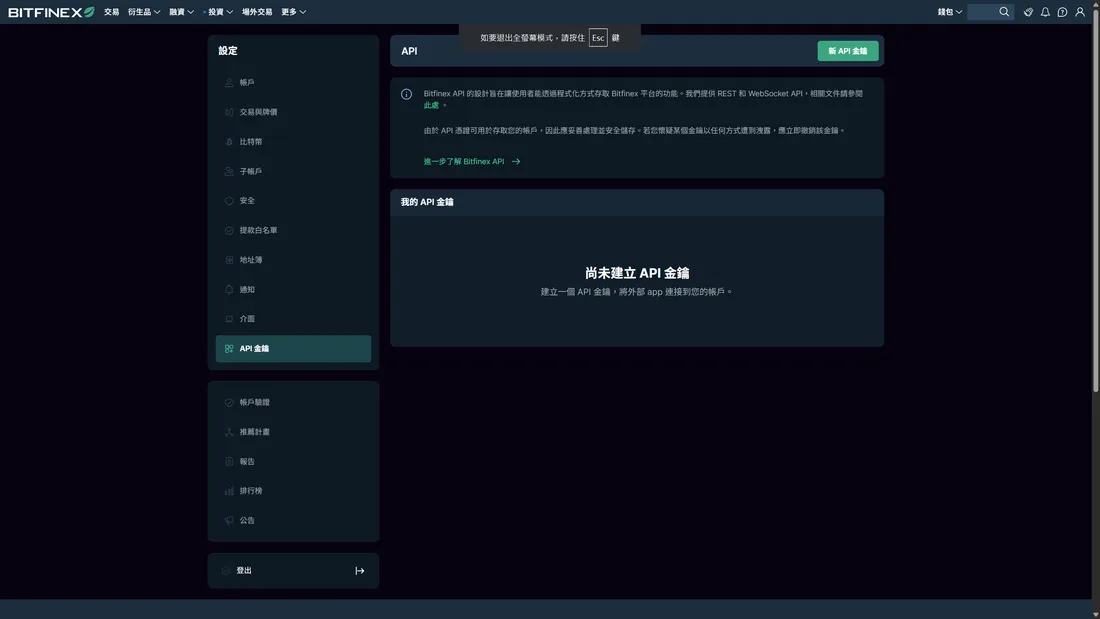1100x619 pixels.
Task: Open the 介面 interface settings
Action: pyautogui.click(x=293, y=319)
